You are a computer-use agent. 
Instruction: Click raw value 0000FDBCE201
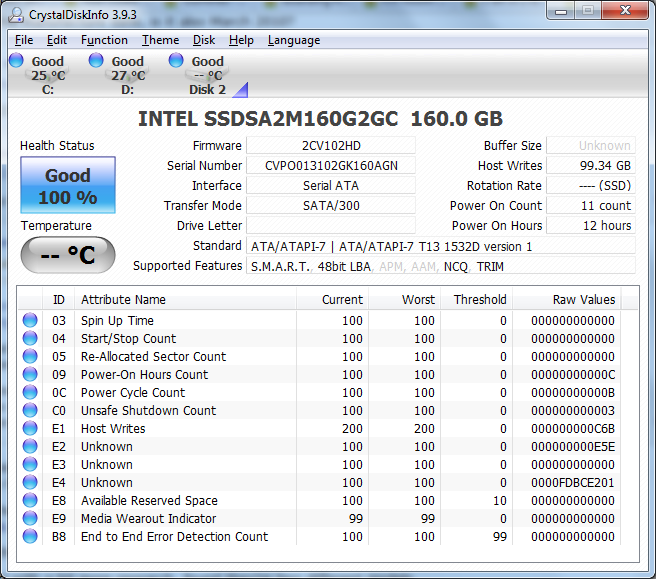pyautogui.click(x=572, y=482)
